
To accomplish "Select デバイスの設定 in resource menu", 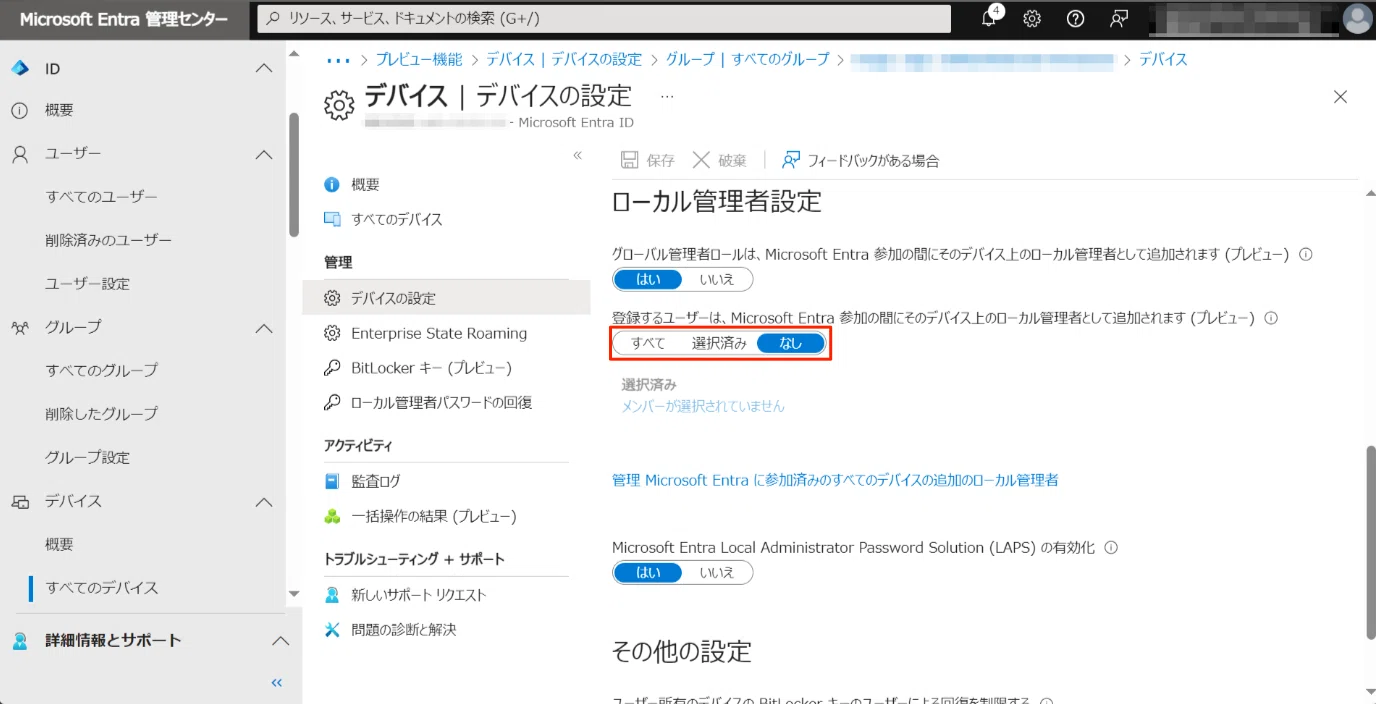I will (x=447, y=298).
